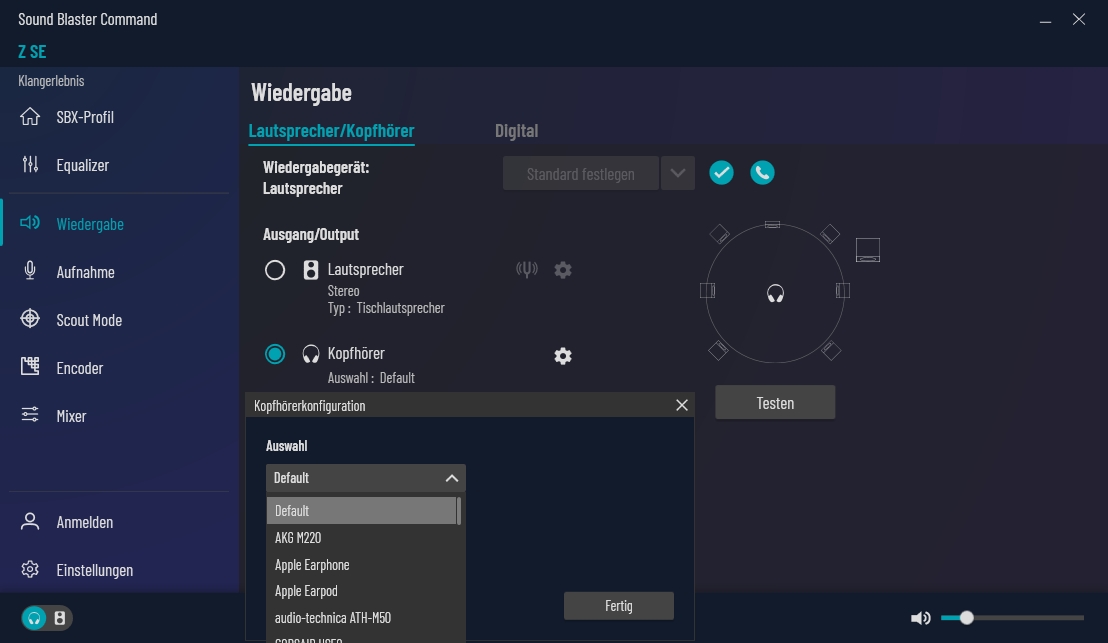Switch output to speakers in bottom toggle

point(60,618)
